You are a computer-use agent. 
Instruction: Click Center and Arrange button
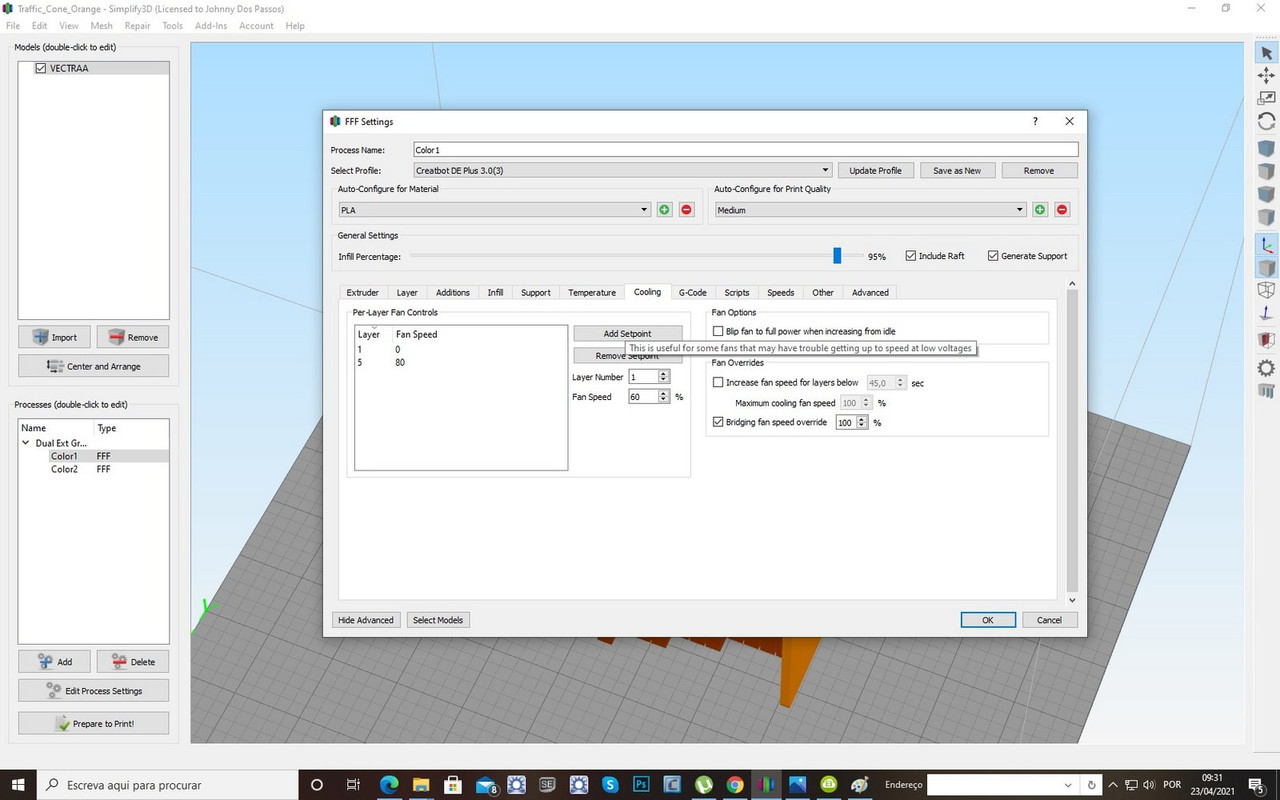coord(93,366)
